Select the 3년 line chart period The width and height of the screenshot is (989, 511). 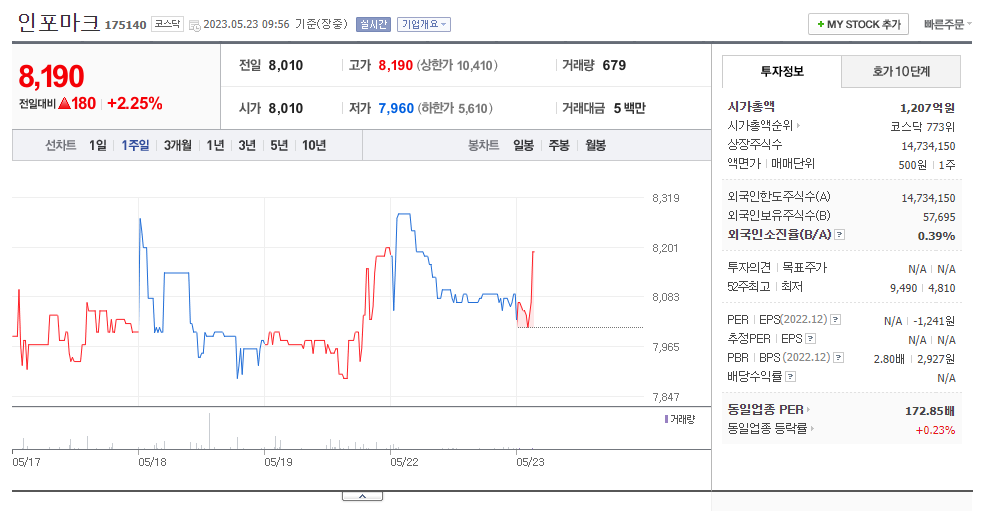coord(247,145)
